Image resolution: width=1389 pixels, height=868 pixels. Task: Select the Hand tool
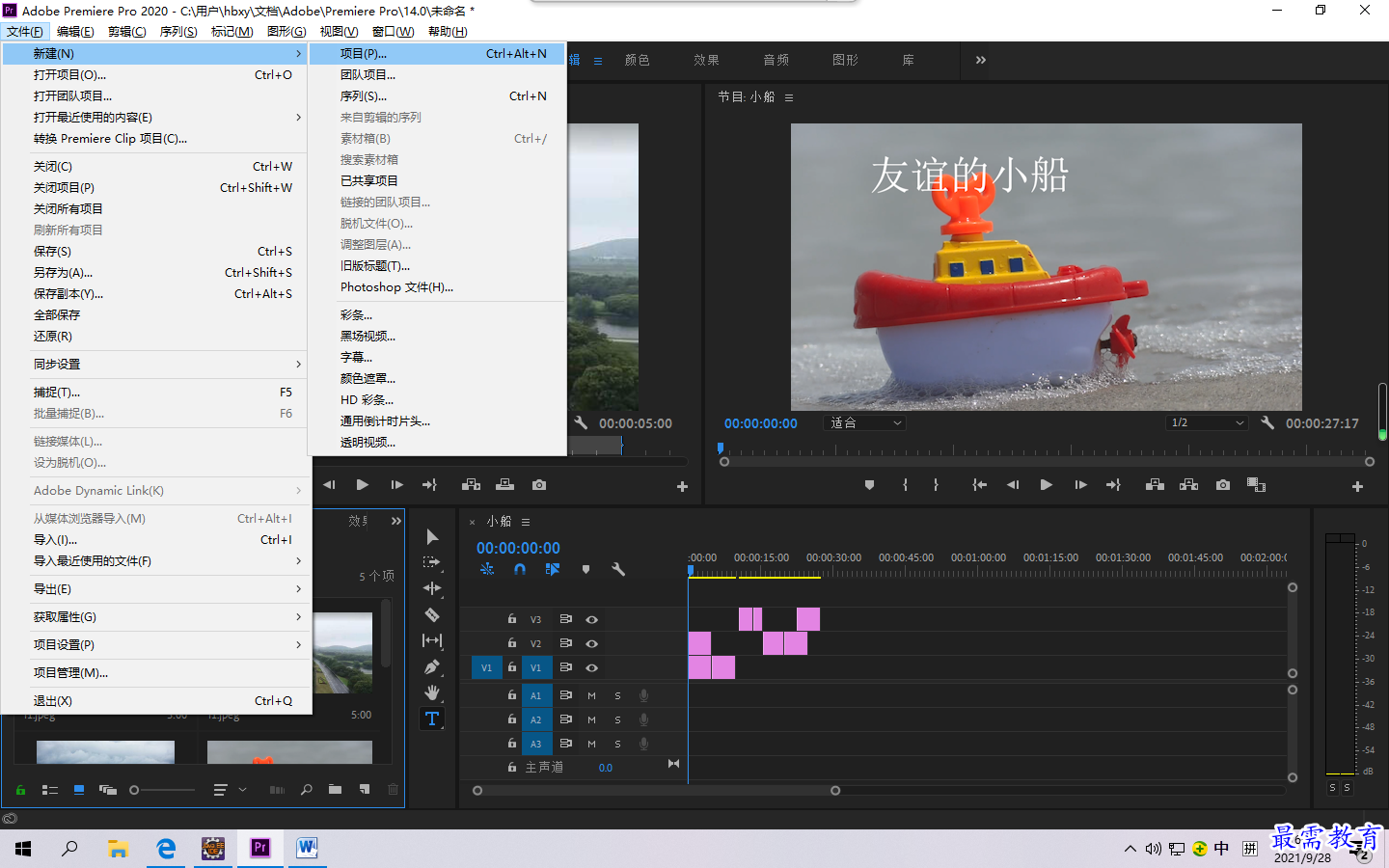(432, 692)
